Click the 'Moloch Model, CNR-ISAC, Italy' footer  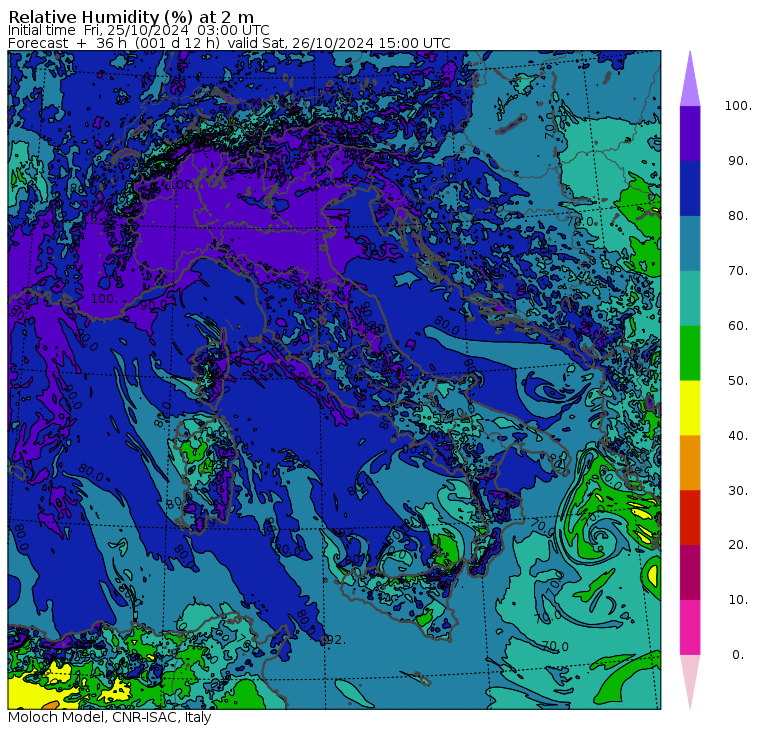click(110, 717)
